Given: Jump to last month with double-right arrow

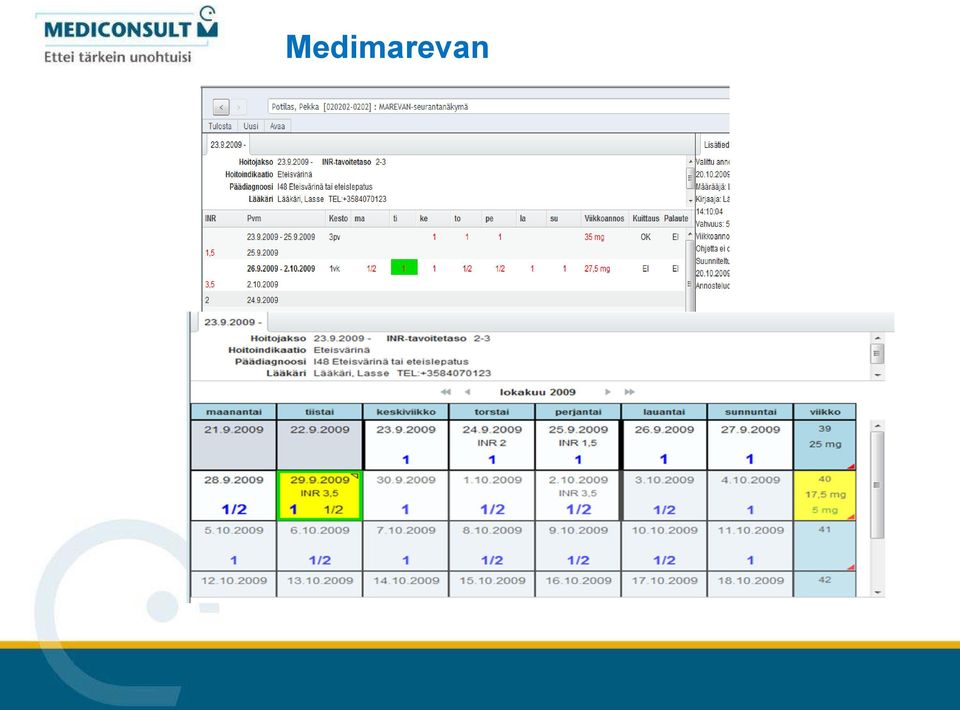Looking at the screenshot, I should [629, 392].
